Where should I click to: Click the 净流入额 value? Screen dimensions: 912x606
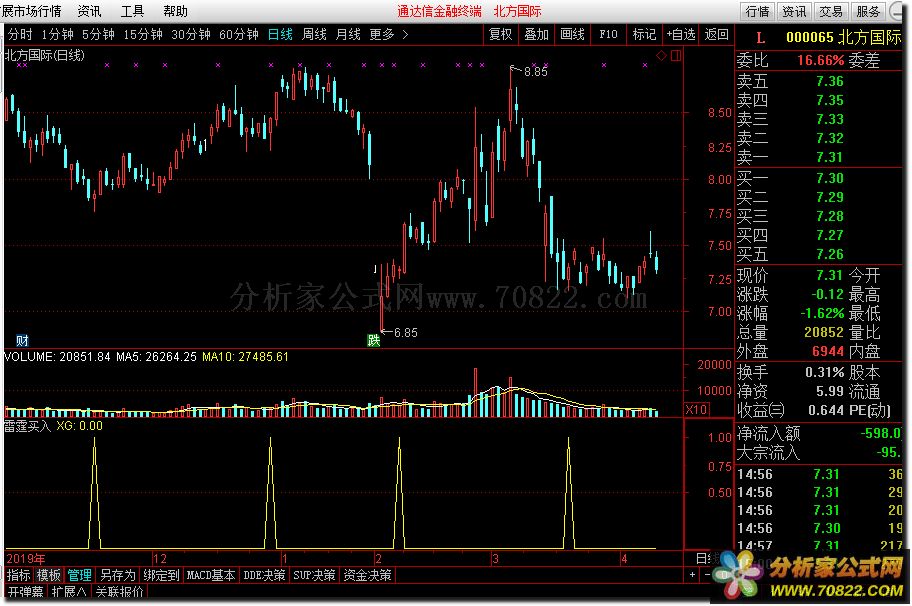882,433
